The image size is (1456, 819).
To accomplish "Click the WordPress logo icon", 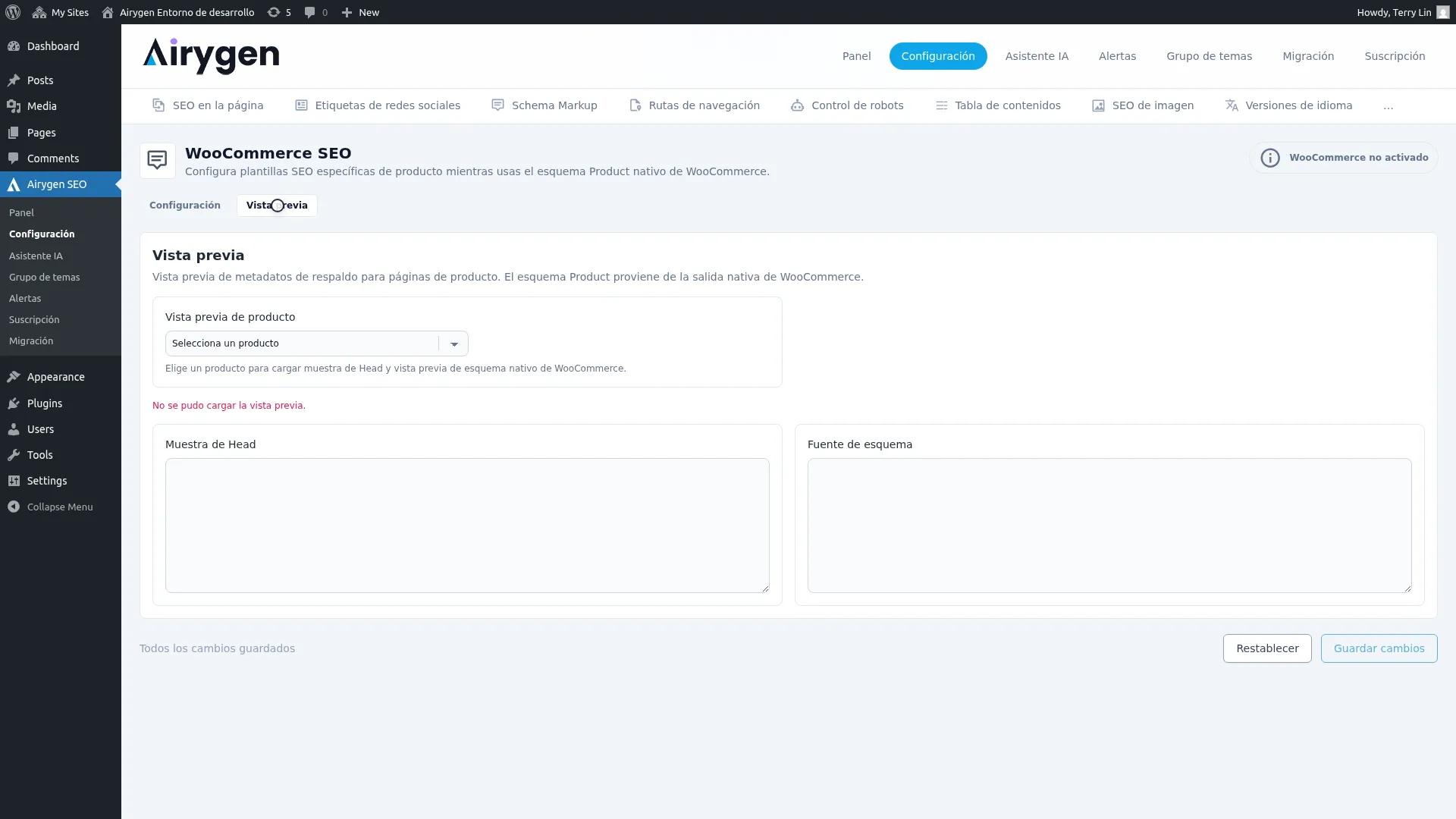I will pyautogui.click(x=13, y=12).
